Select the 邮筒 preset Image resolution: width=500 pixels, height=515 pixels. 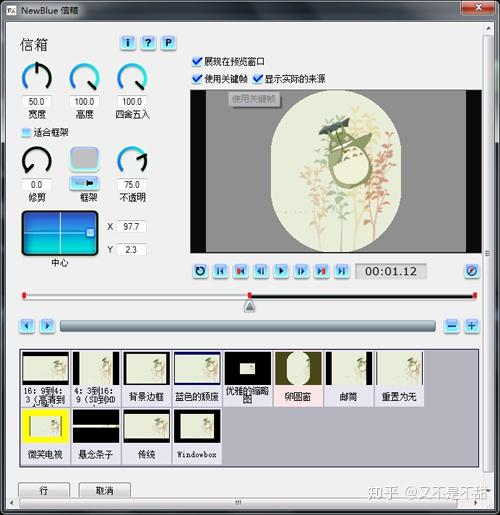349,379
